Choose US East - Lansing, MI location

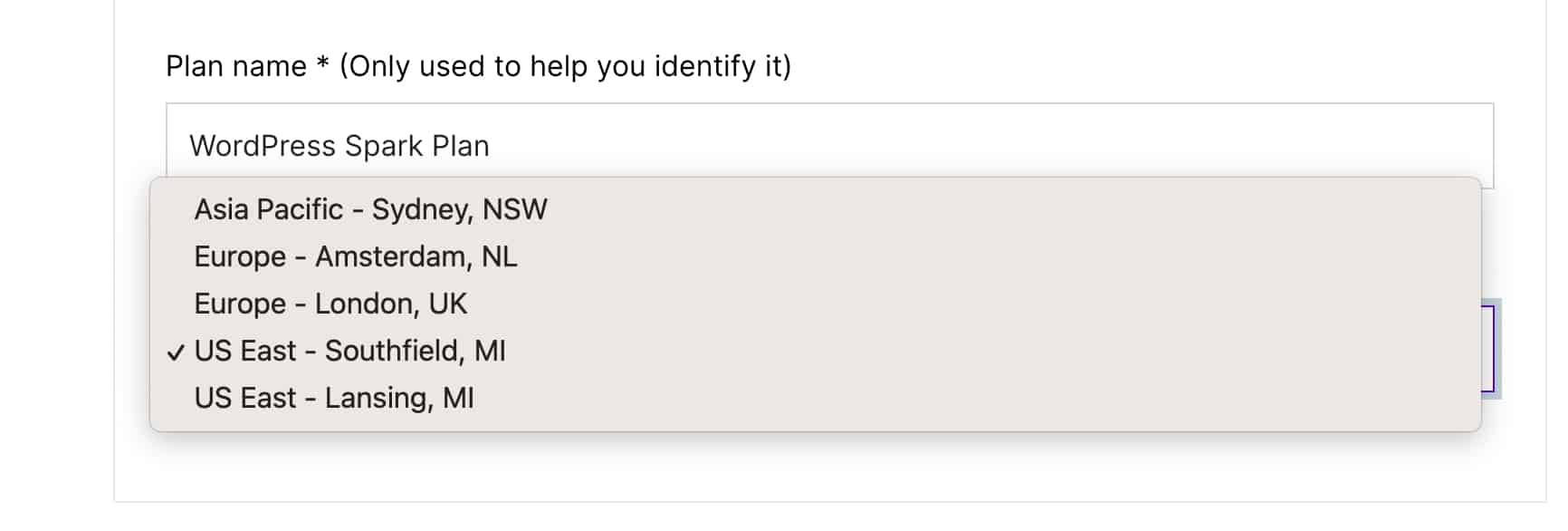[334, 398]
